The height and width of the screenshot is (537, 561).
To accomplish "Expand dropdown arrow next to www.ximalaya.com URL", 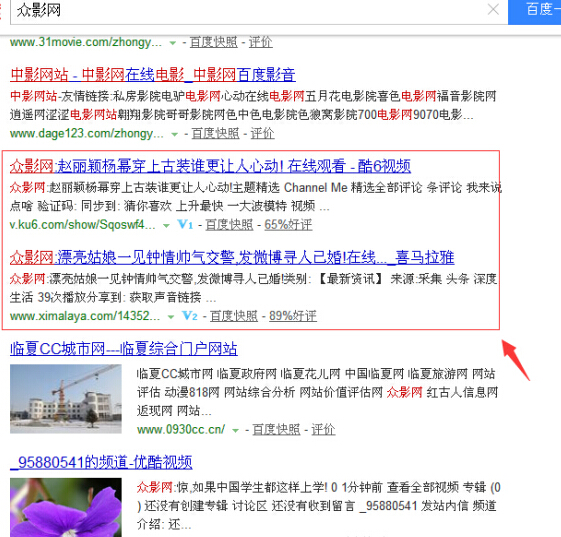I will tap(171, 317).
